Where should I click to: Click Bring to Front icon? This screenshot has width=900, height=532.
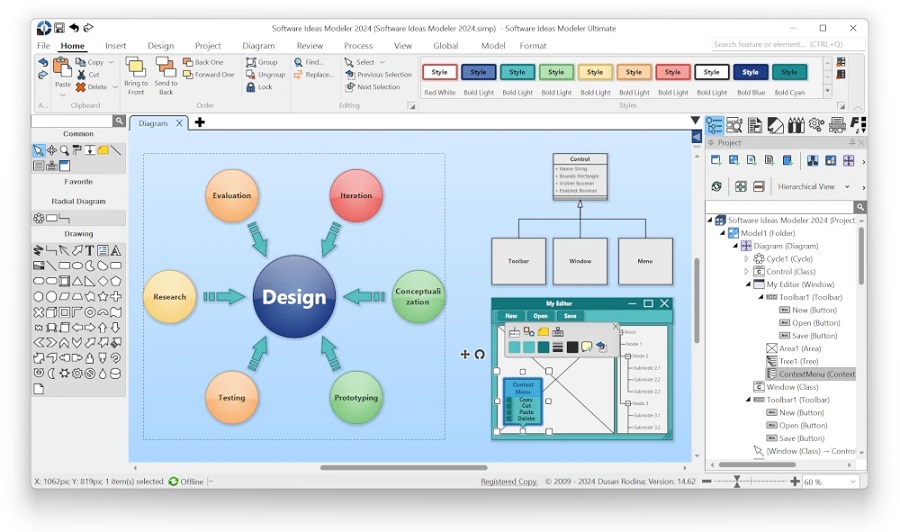point(135,67)
